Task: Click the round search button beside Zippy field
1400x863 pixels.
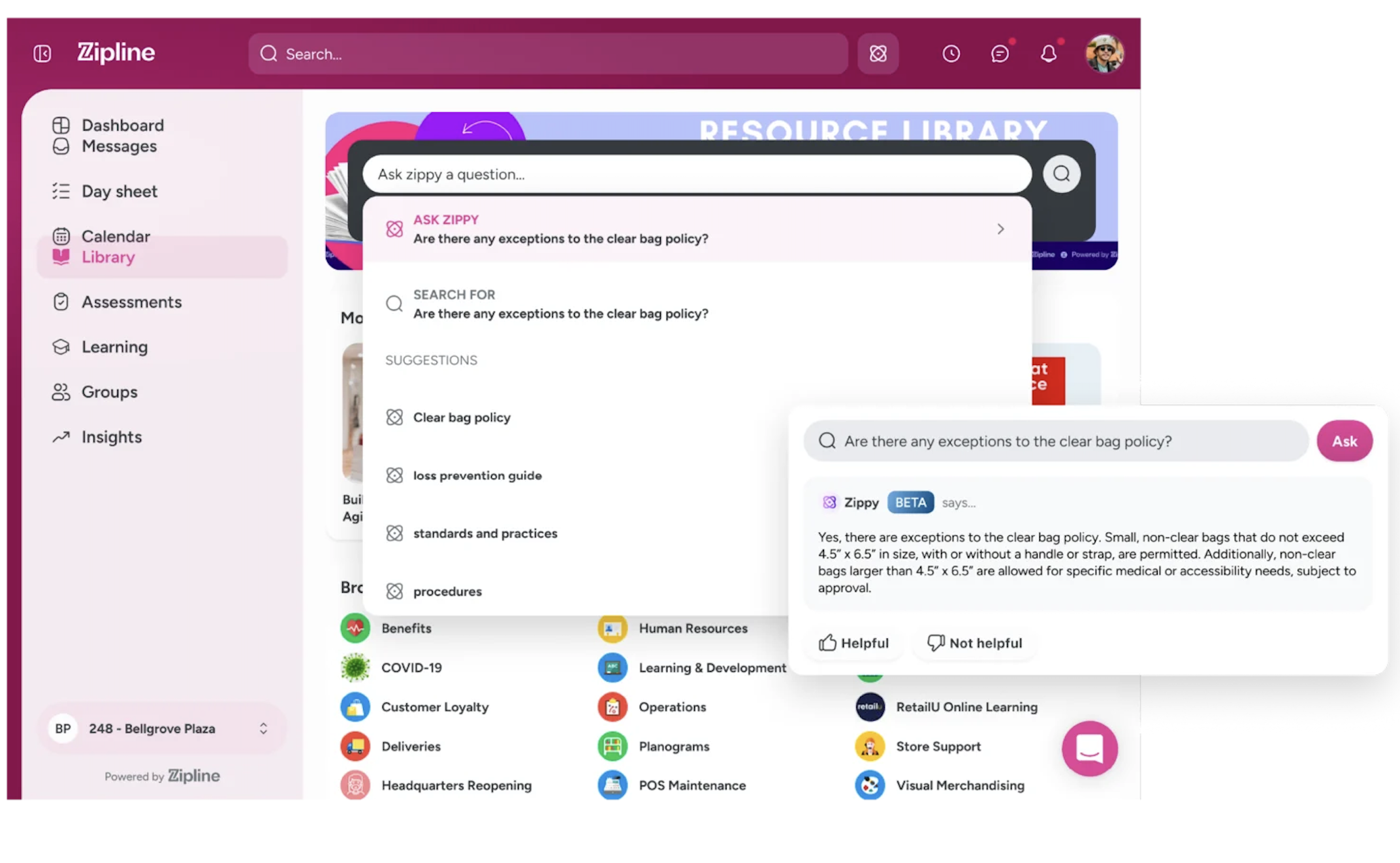Action: click(x=1061, y=174)
